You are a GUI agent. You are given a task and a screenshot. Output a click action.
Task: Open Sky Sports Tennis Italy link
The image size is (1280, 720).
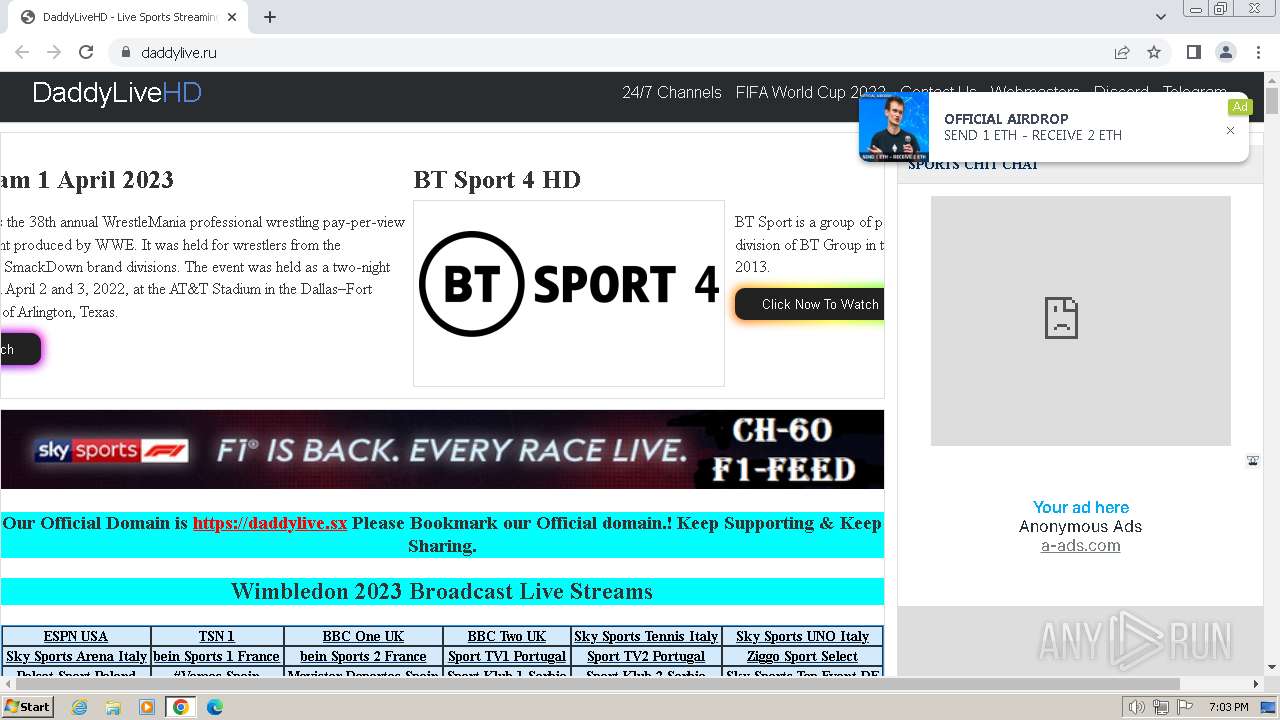point(646,636)
